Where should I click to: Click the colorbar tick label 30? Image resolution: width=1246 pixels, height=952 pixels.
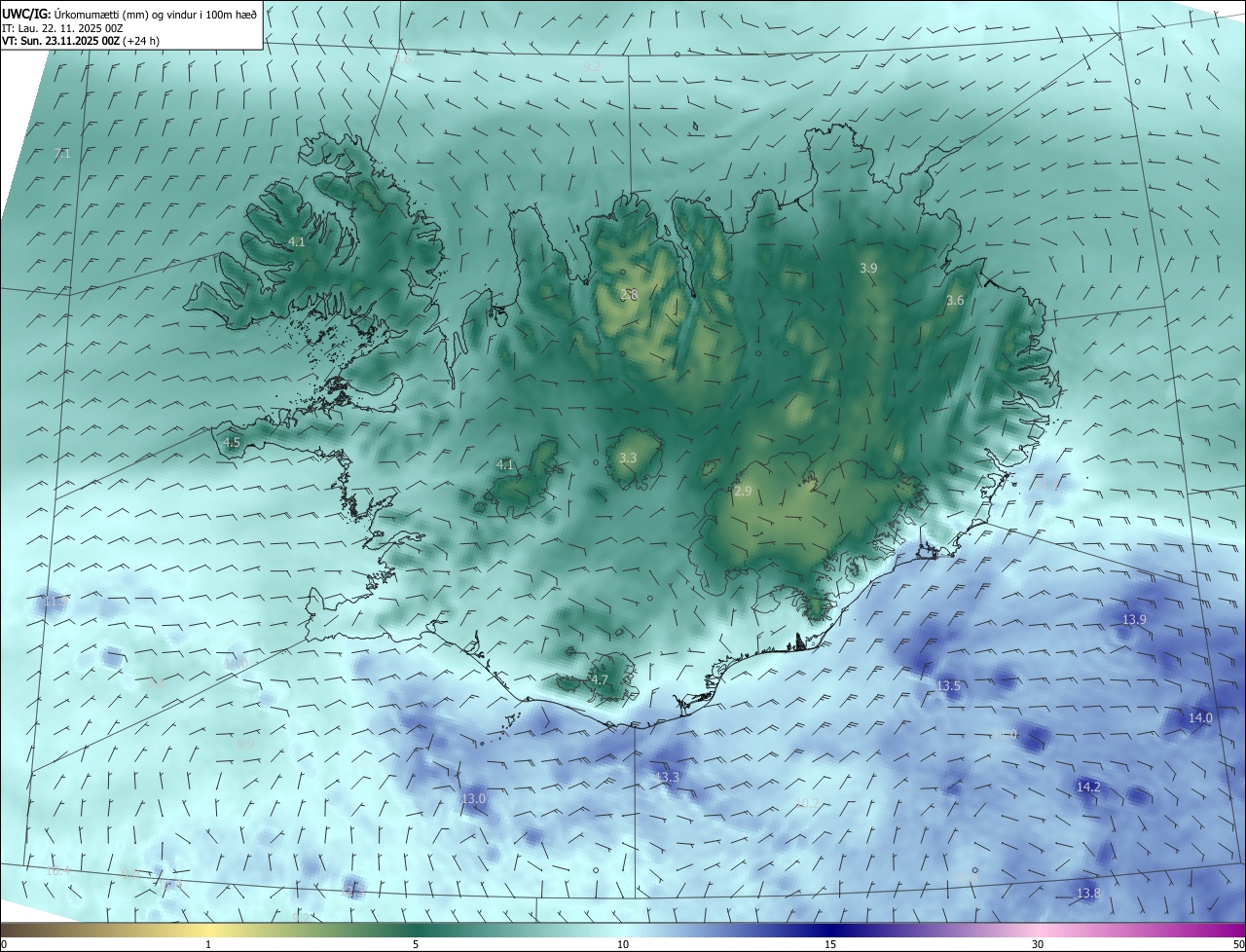click(1038, 944)
